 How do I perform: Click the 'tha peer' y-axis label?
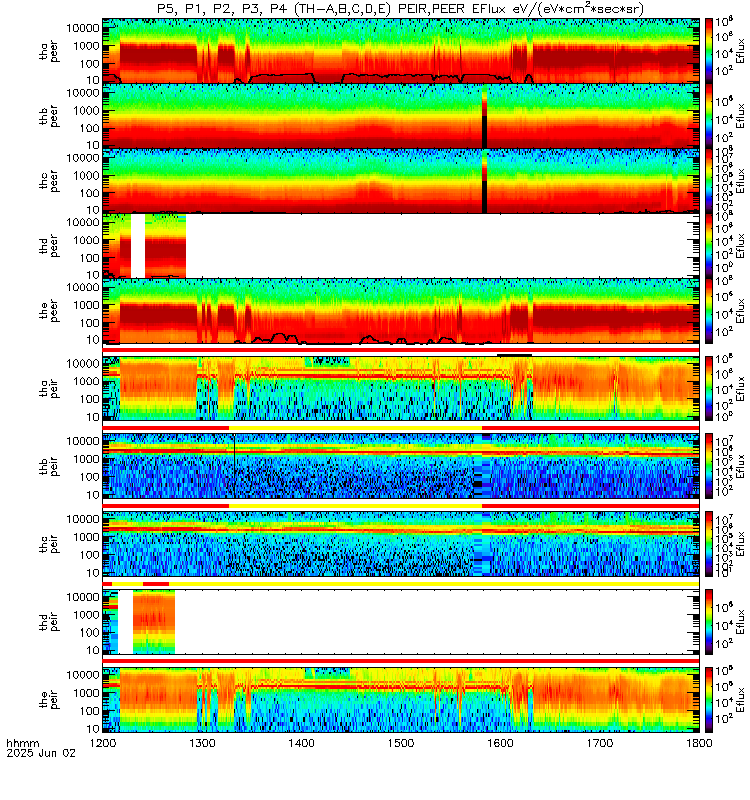[49, 52]
